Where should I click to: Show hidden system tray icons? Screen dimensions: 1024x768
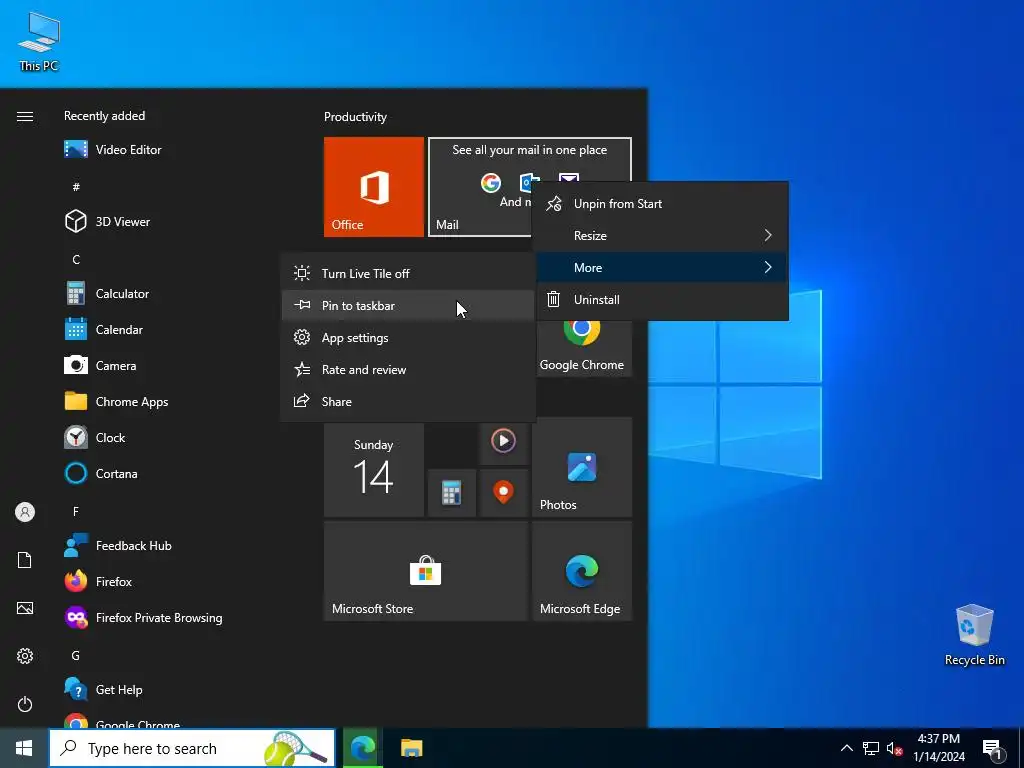(x=846, y=748)
